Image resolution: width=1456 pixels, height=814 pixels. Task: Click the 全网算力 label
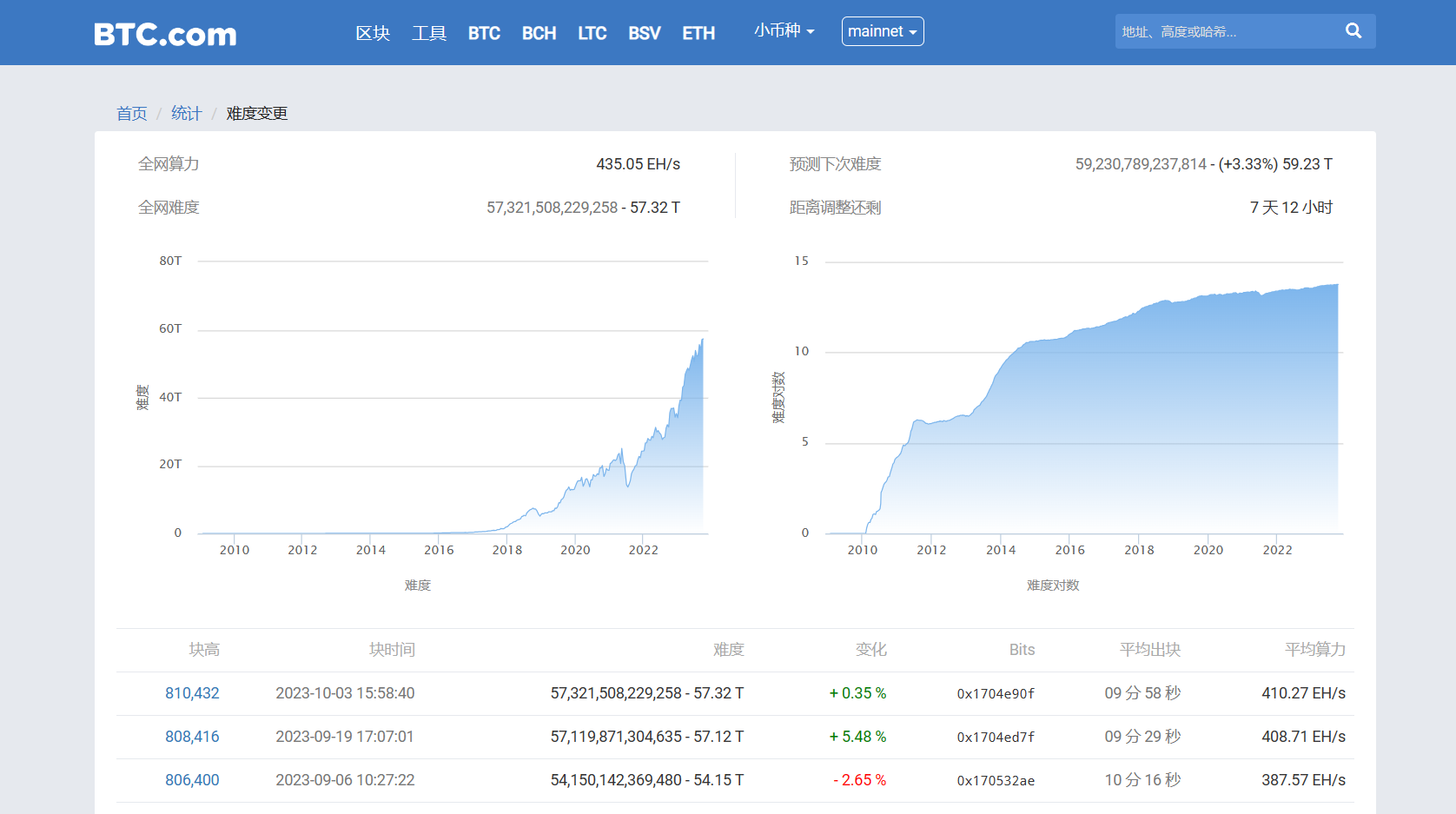coord(169,164)
